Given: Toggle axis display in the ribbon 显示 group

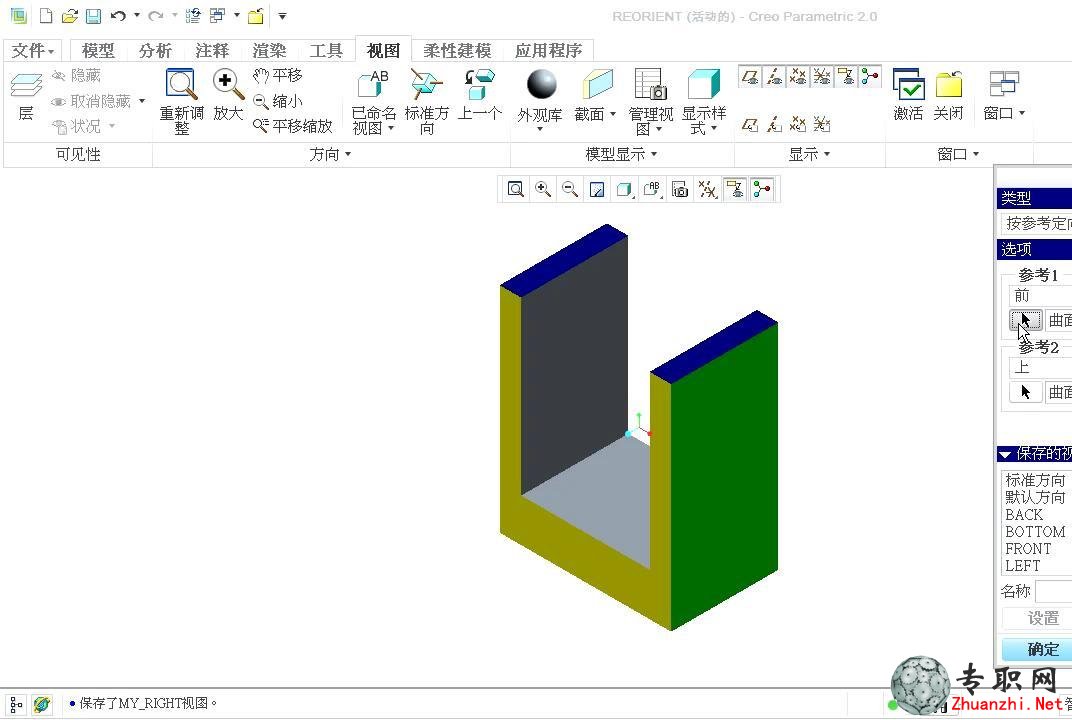Looking at the screenshot, I should pos(775,77).
